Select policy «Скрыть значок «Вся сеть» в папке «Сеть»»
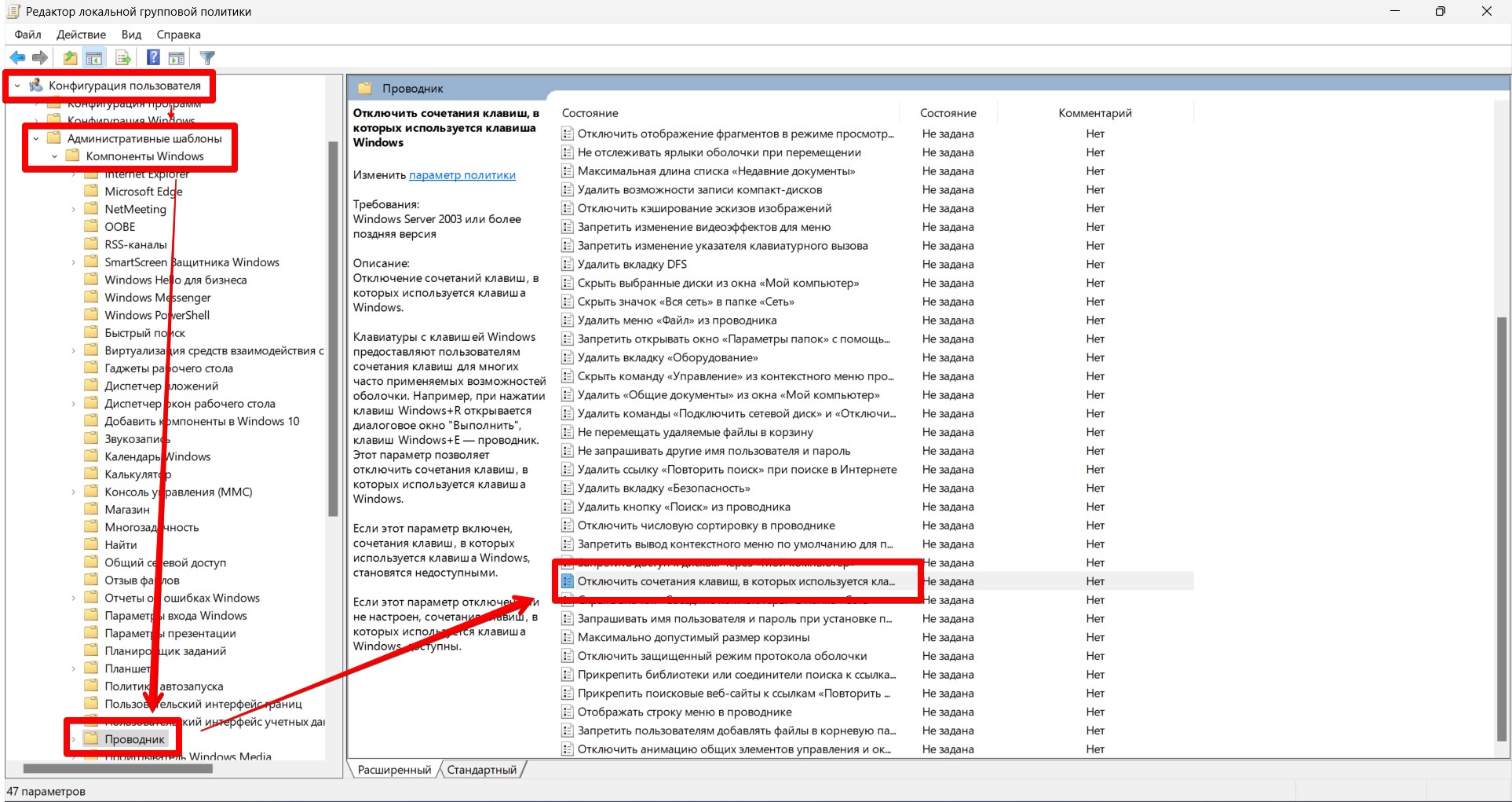The width and height of the screenshot is (1512, 802). pos(685,302)
